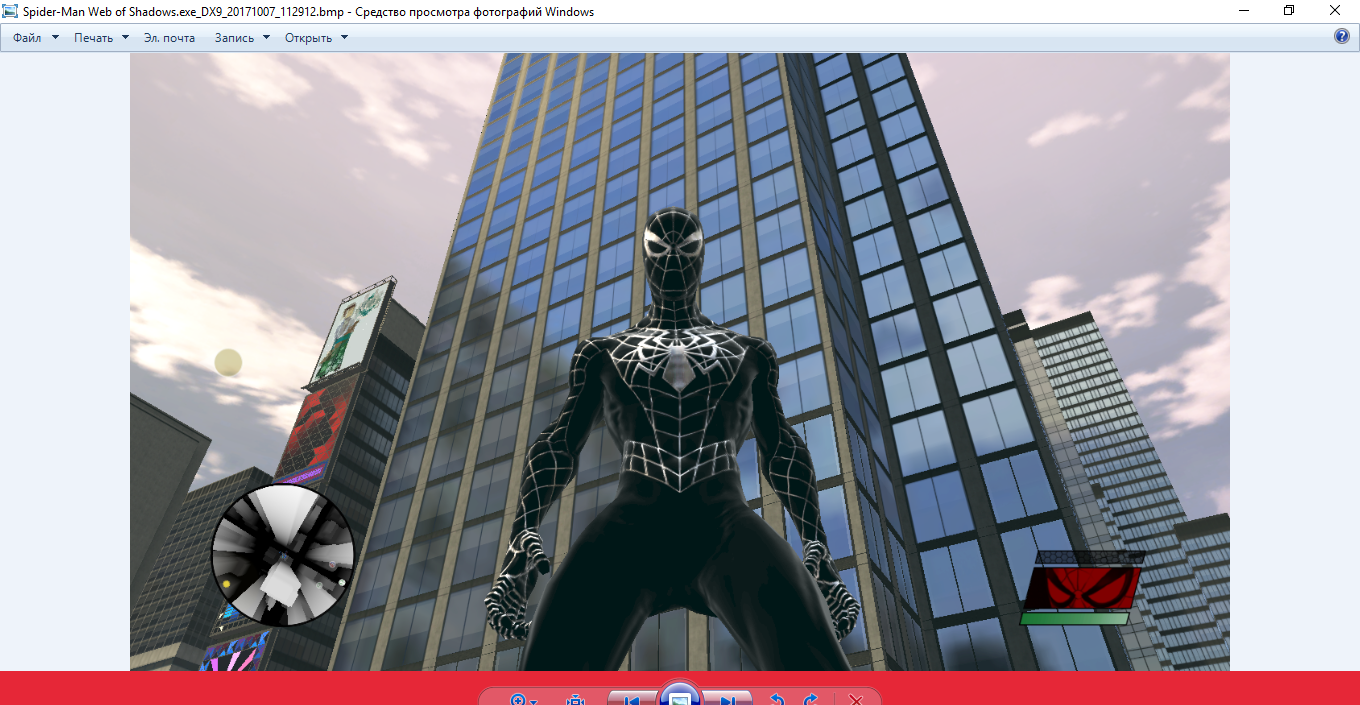Close the photo viewer window
Image resolution: width=1360 pixels, height=705 pixels.
coord(1335,11)
